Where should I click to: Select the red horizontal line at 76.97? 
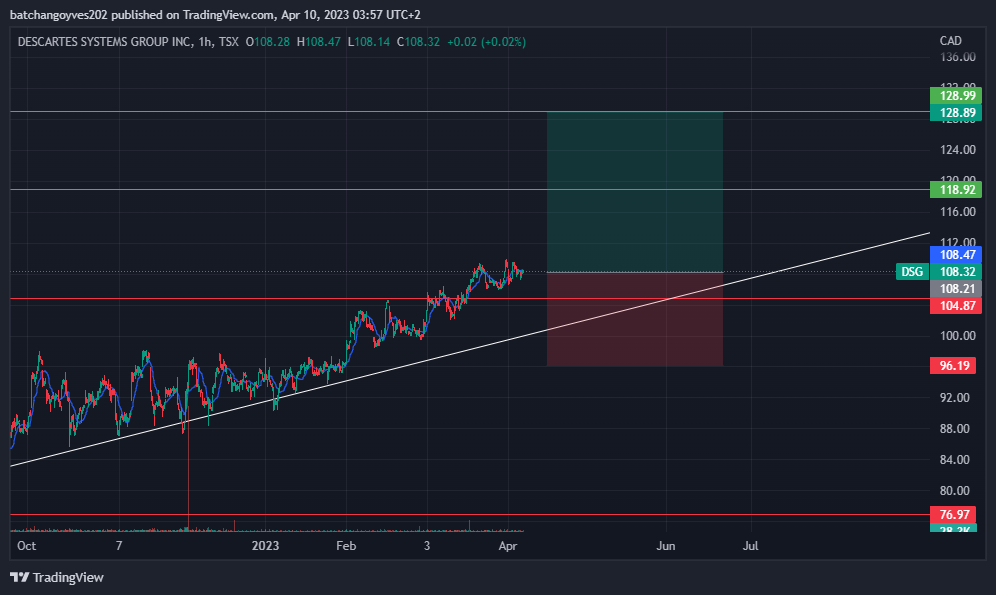[x=470, y=514]
